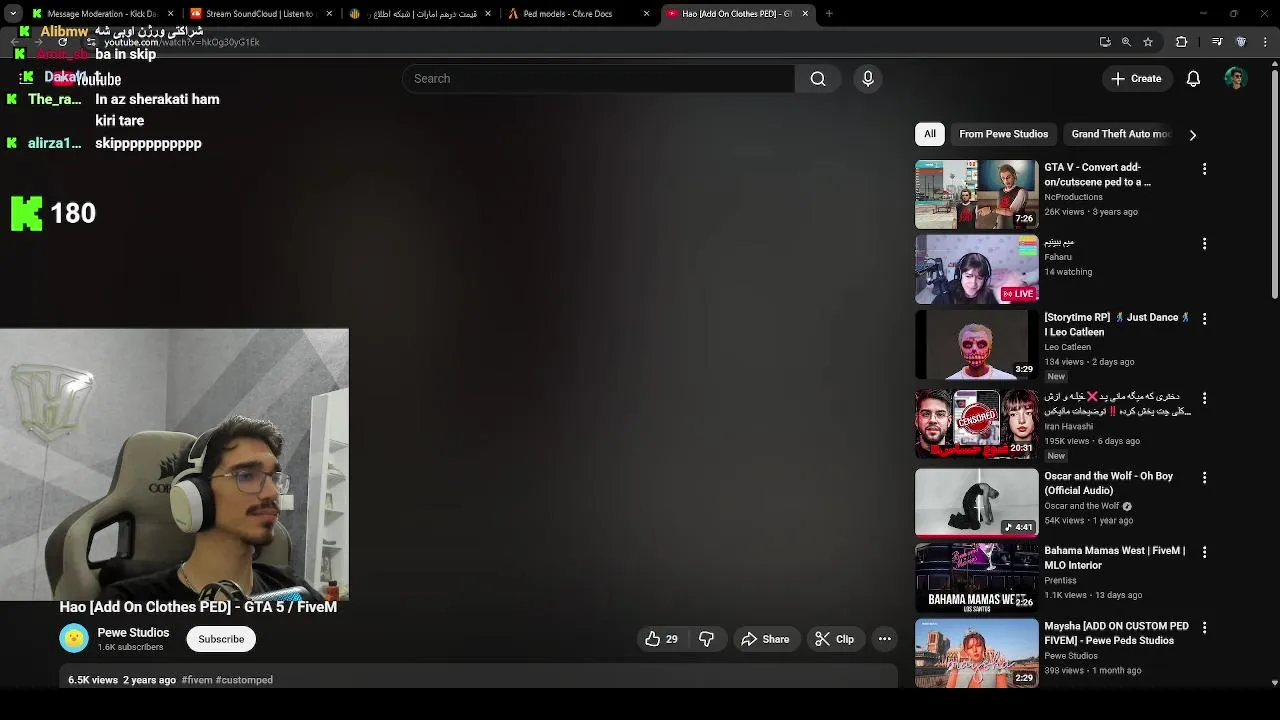Open options menu for Faharu live stream

(1204, 244)
